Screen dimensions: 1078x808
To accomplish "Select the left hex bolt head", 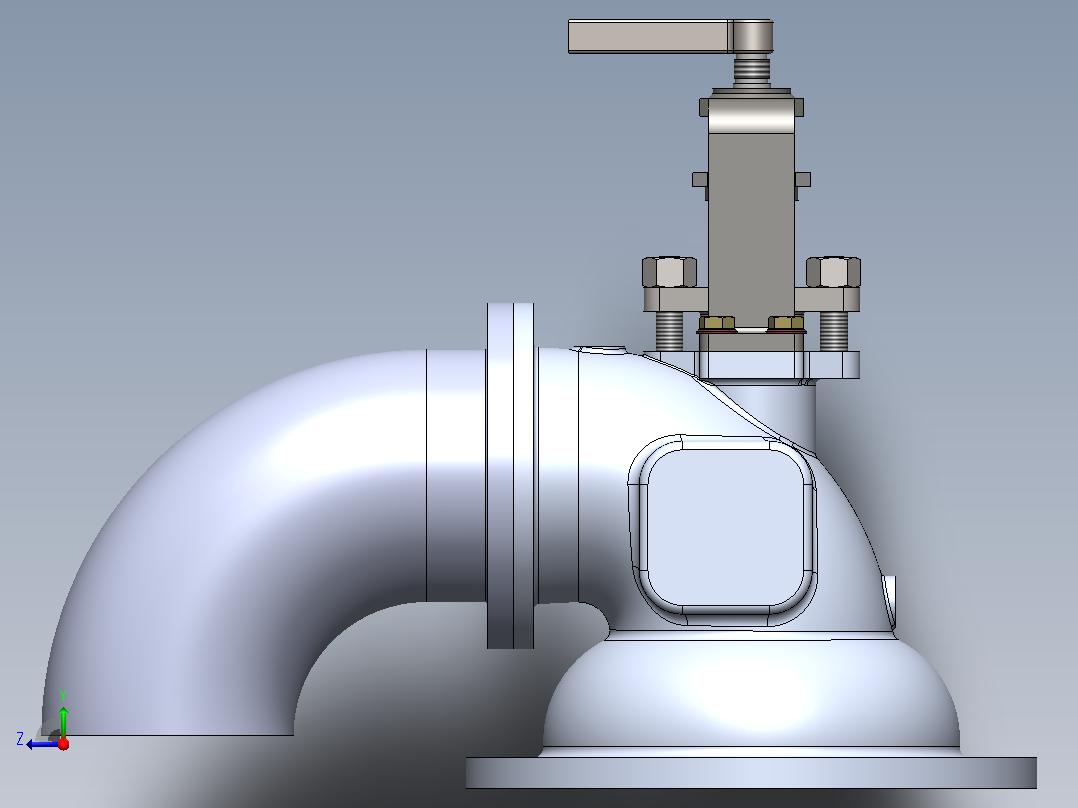I will (x=669, y=272).
